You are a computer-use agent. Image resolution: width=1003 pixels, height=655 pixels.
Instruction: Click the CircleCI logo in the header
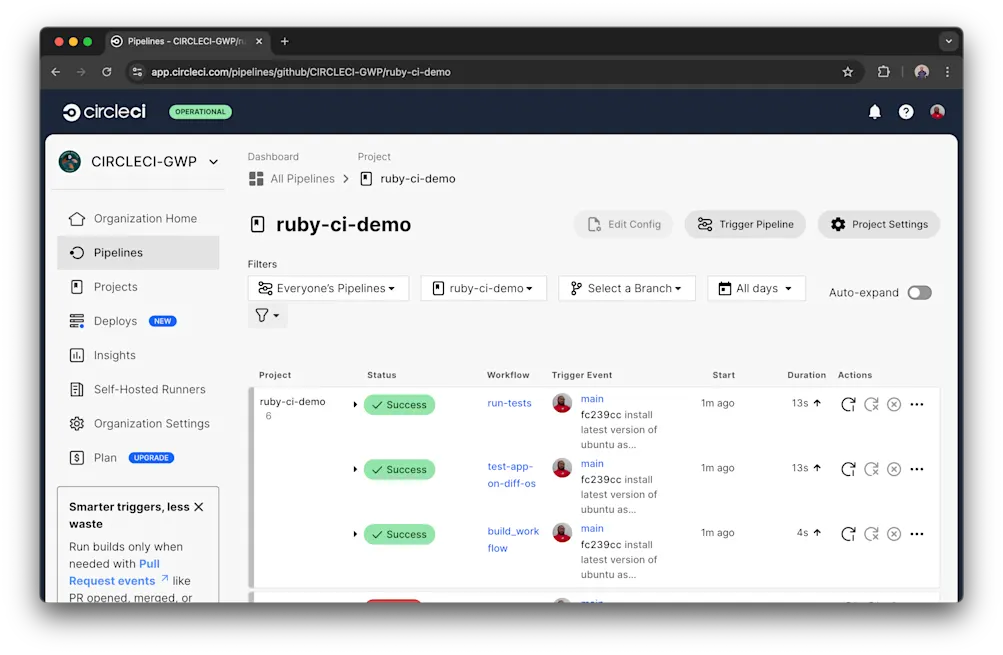pos(103,111)
